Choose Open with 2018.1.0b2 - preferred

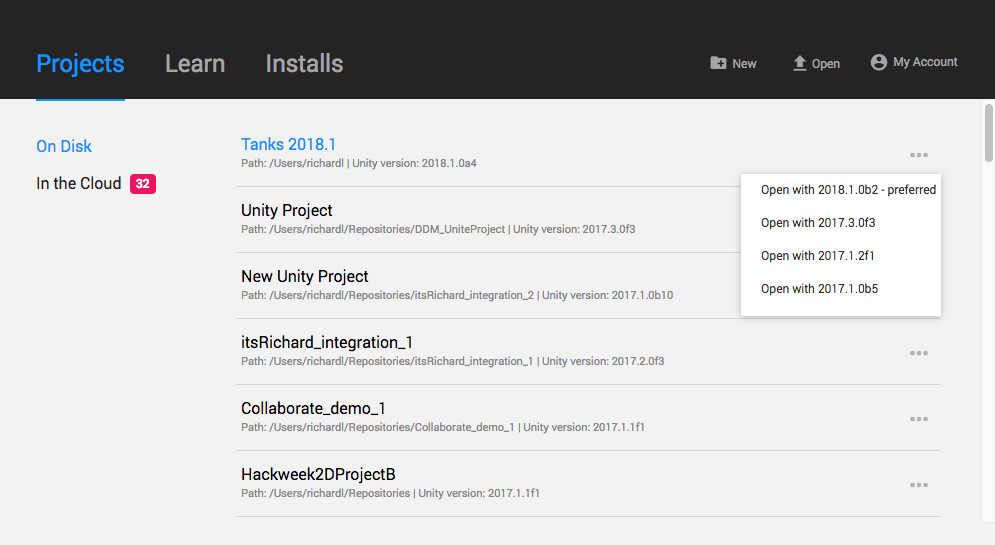point(848,190)
